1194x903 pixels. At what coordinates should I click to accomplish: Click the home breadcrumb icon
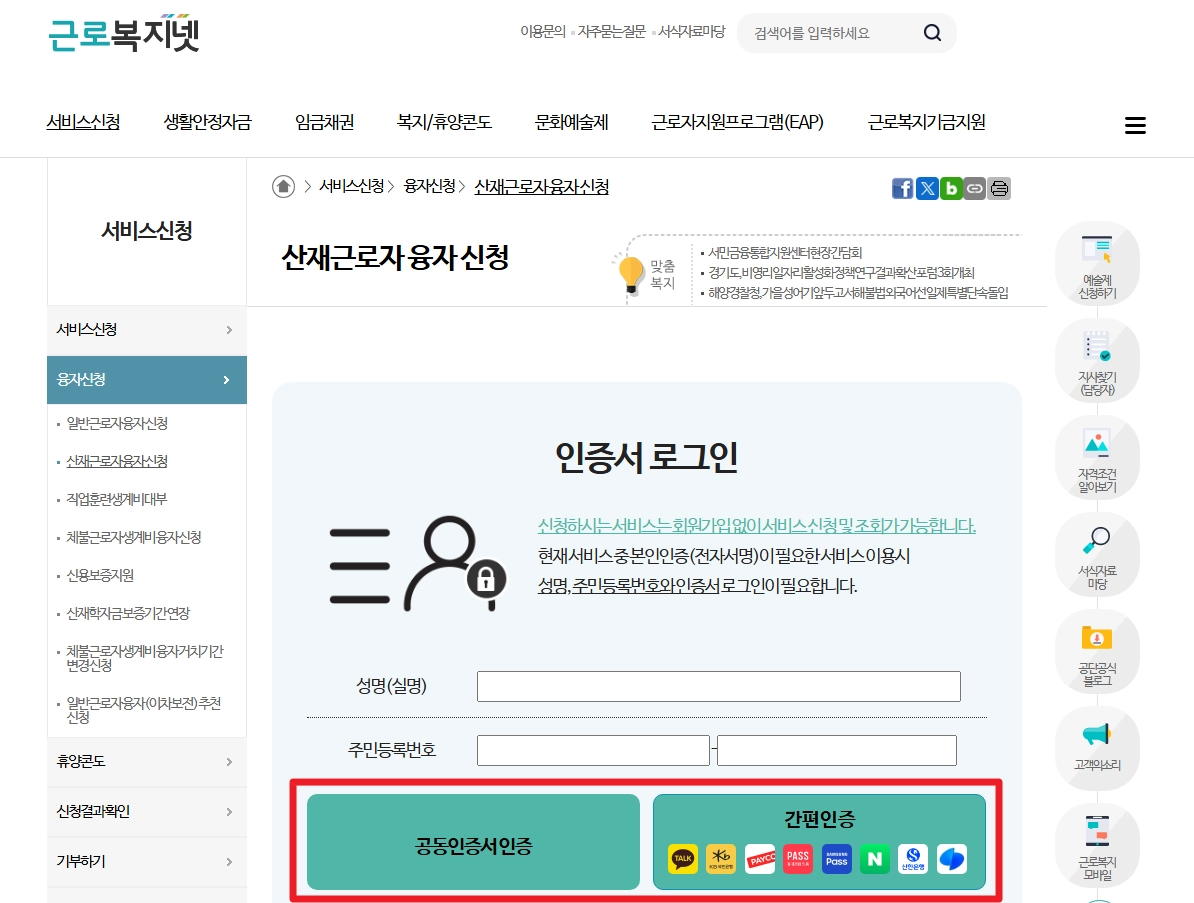(x=283, y=187)
